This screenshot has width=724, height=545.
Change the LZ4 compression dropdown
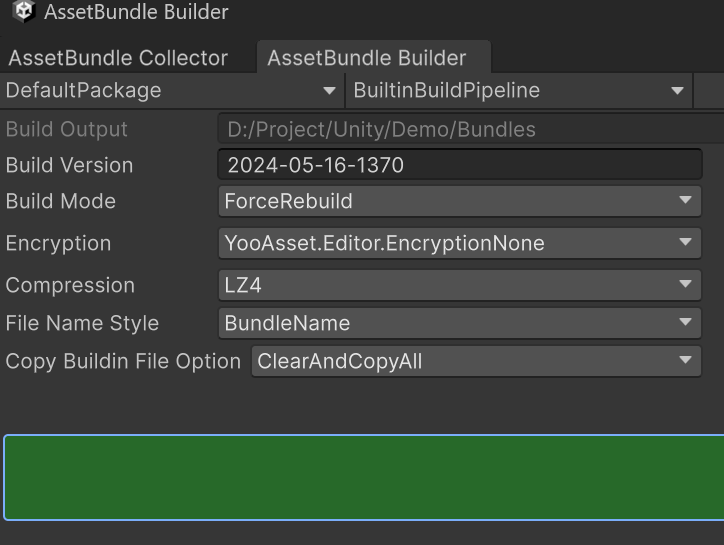pos(460,285)
